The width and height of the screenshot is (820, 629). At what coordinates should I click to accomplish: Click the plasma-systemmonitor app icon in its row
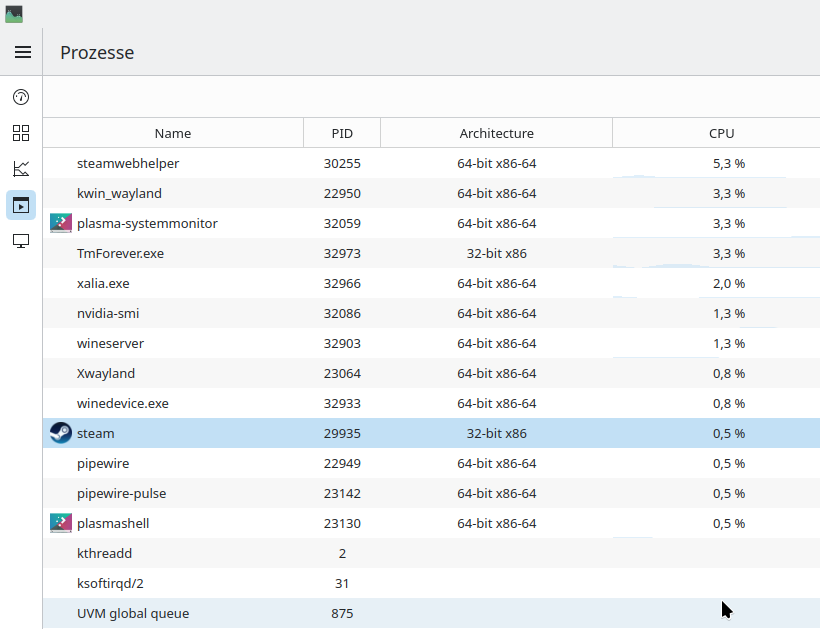pyautogui.click(x=60, y=223)
